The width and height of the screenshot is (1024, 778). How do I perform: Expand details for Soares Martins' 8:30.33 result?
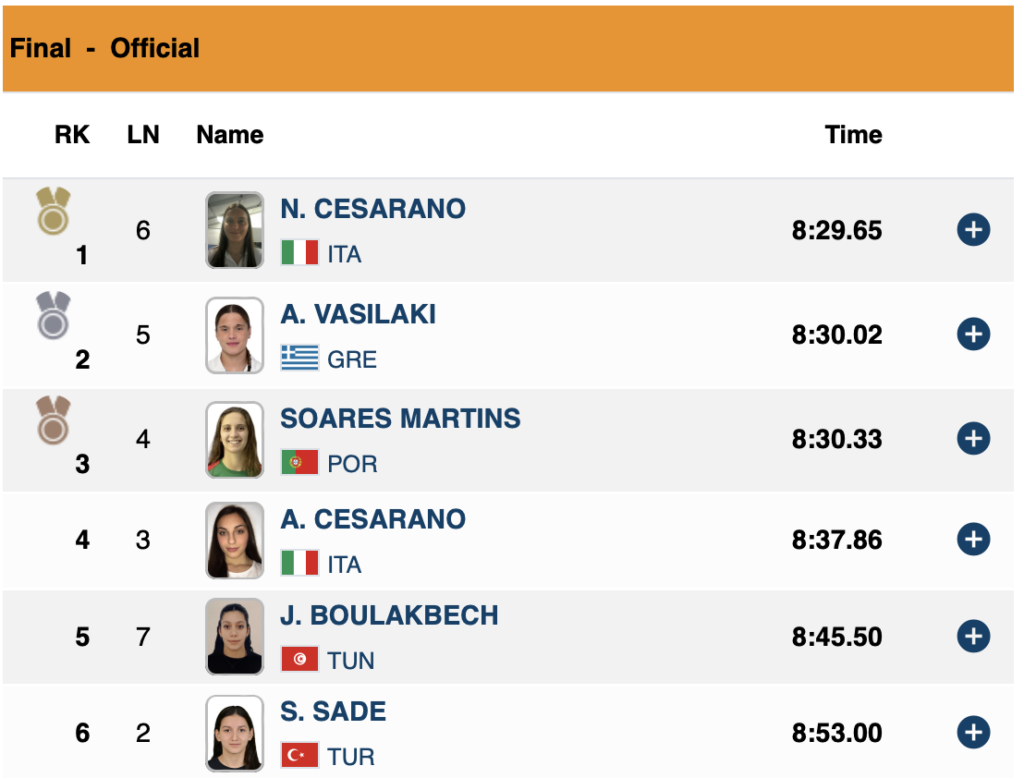point(973,438)
